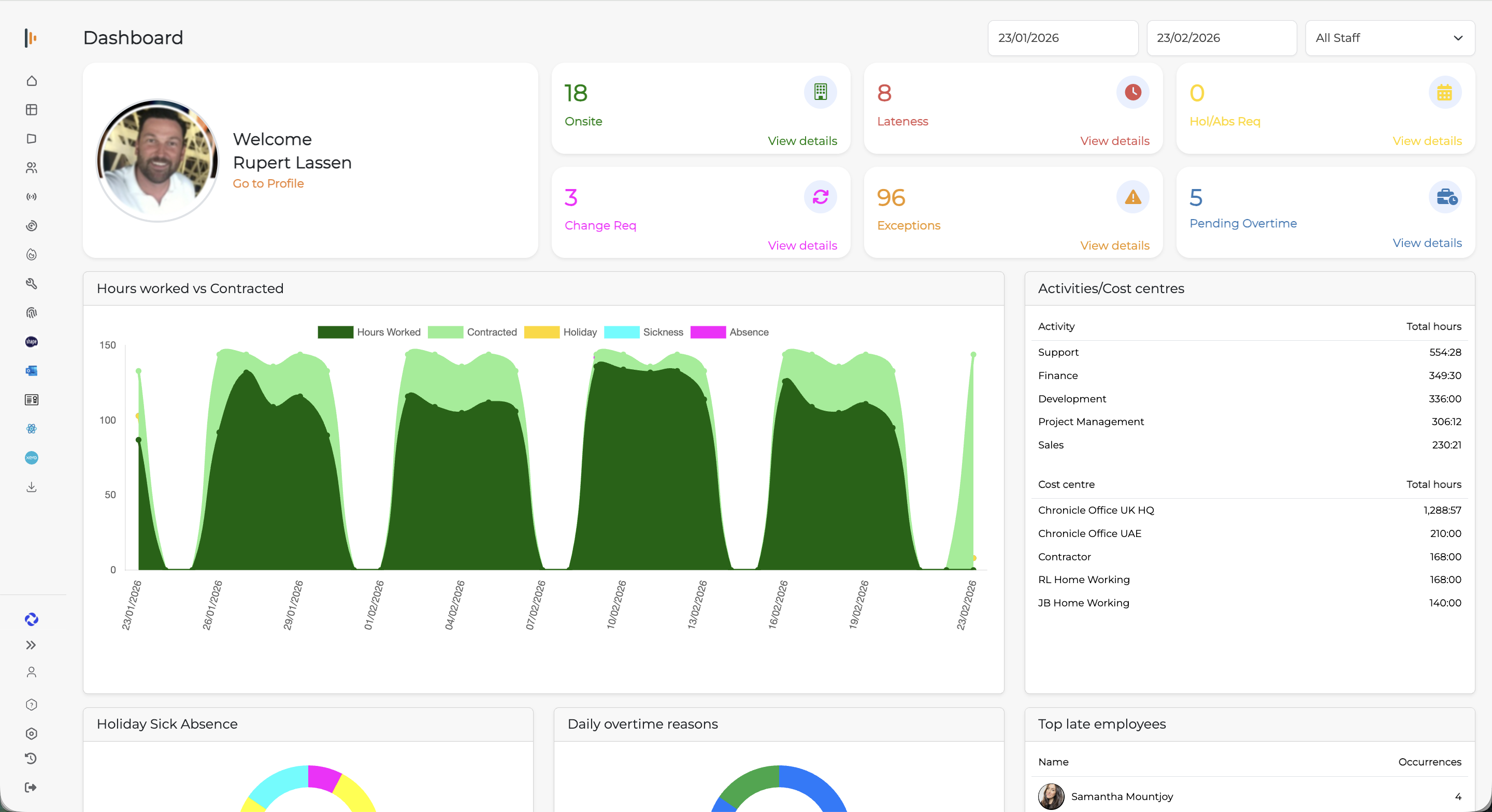Click the people/staff icon in sidebar
Screen dimensions: 1492x812
[31, 168]
